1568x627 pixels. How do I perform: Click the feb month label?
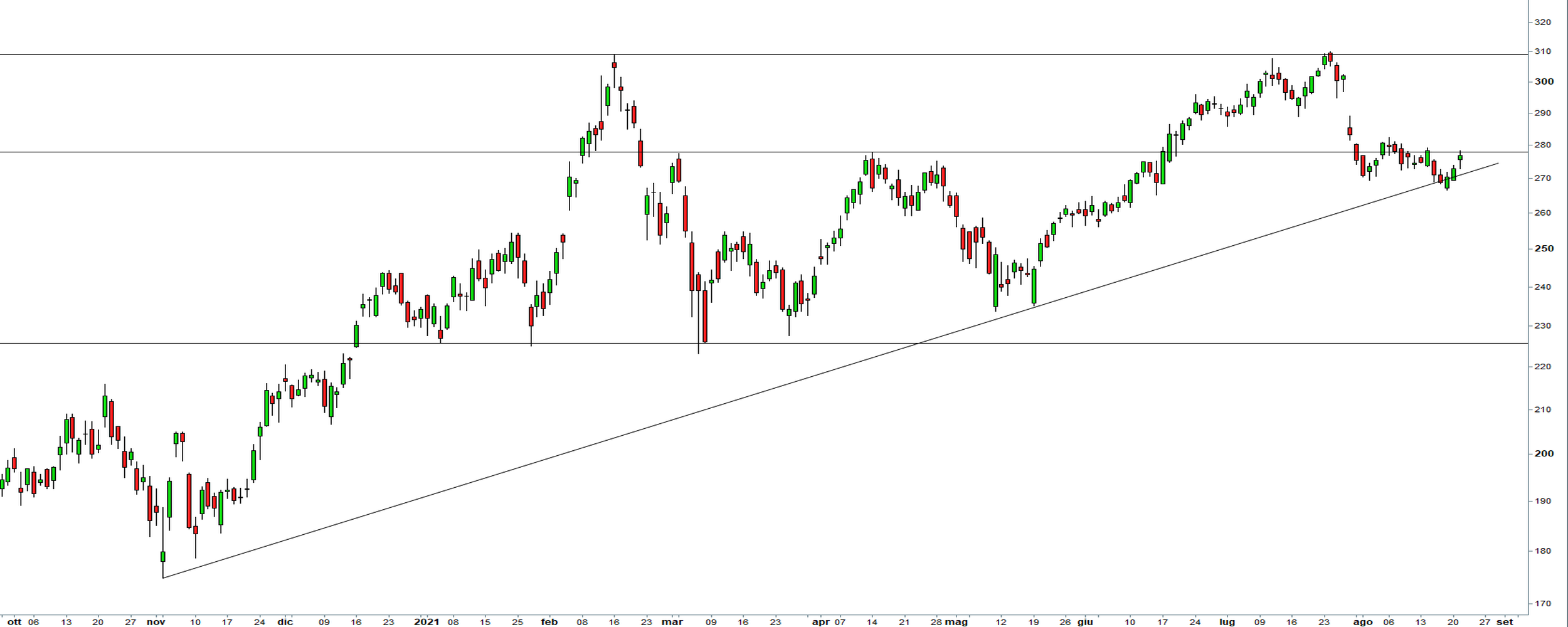point(549,622)
